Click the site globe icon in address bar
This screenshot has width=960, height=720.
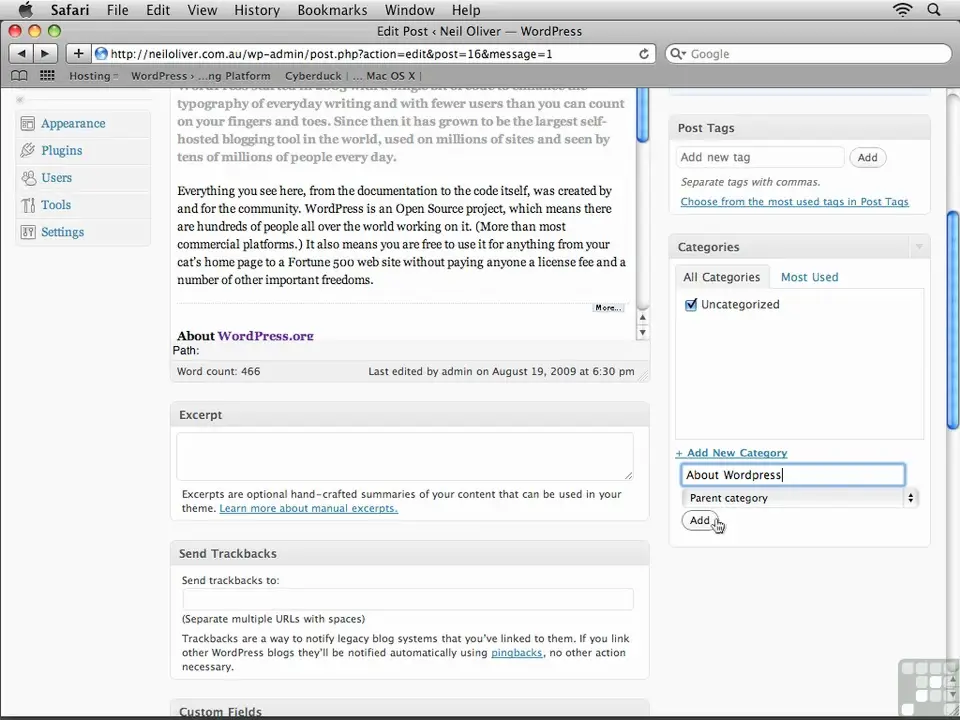pyautogui.click(x=101, y=54)
